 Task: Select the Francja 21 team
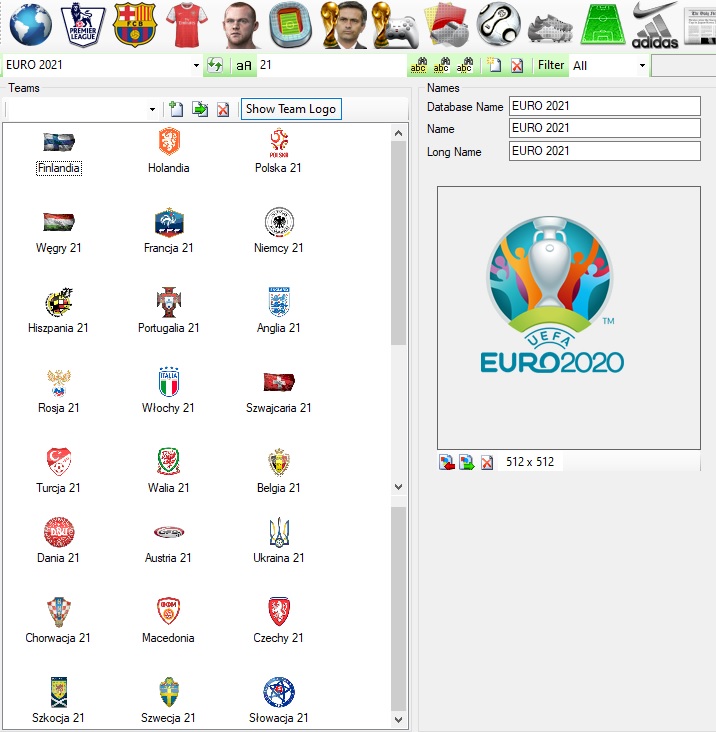(x=168, y=231)
